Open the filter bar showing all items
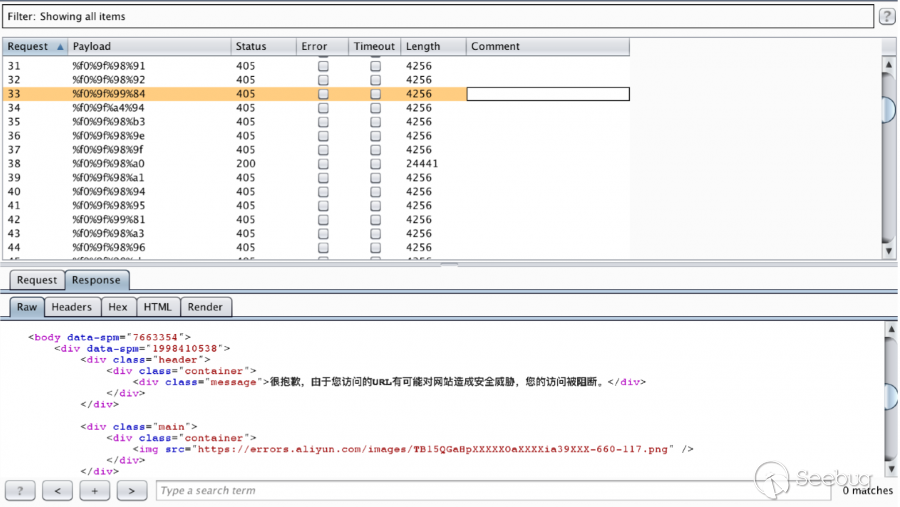The image size is (900, 507). point(438,17)
